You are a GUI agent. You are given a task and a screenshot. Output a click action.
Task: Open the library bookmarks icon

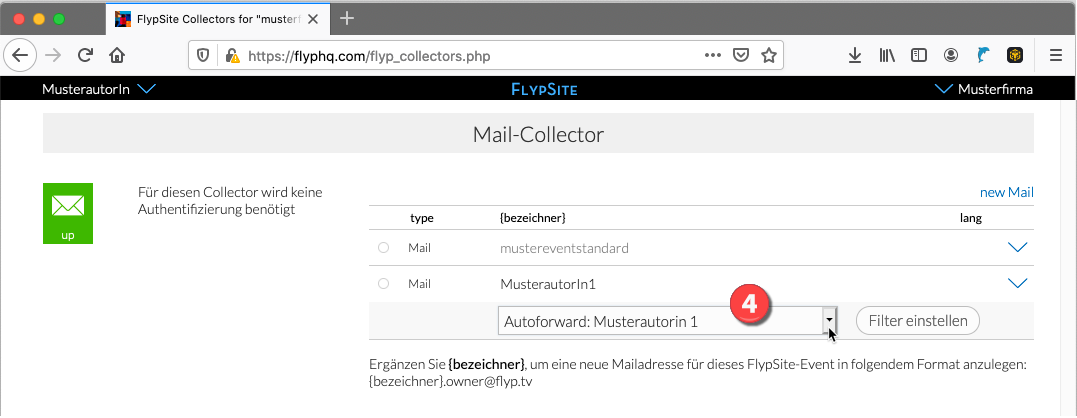[x=887, y=56]
